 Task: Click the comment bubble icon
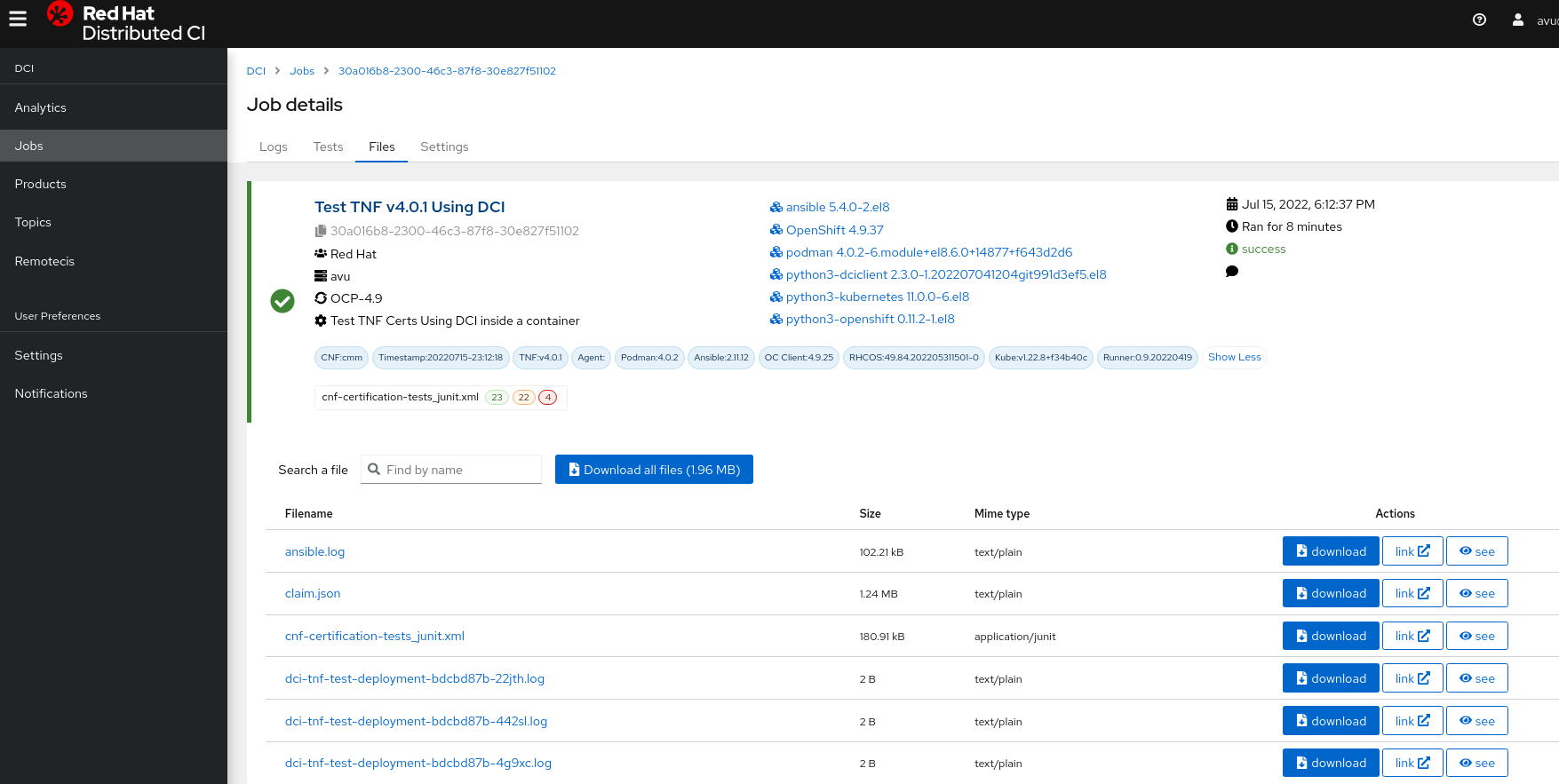coord(1232,272)
